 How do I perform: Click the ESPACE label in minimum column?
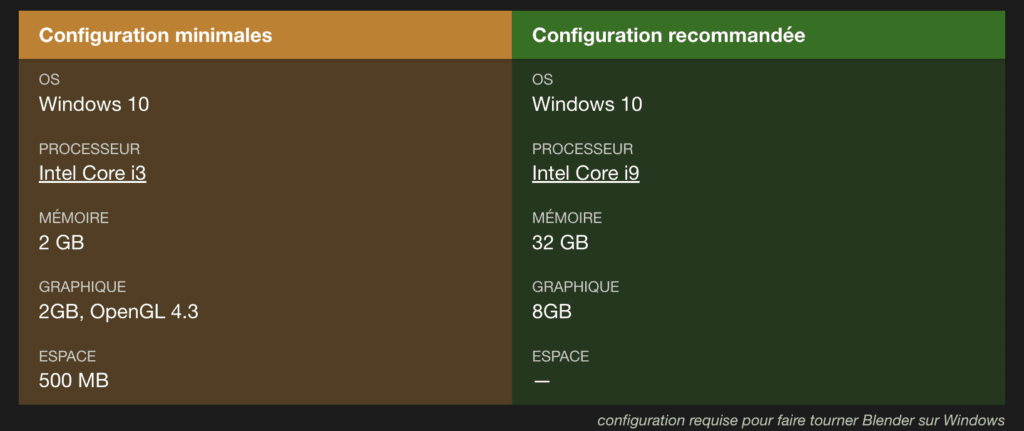pyautogui.click(x=67, y=357)
